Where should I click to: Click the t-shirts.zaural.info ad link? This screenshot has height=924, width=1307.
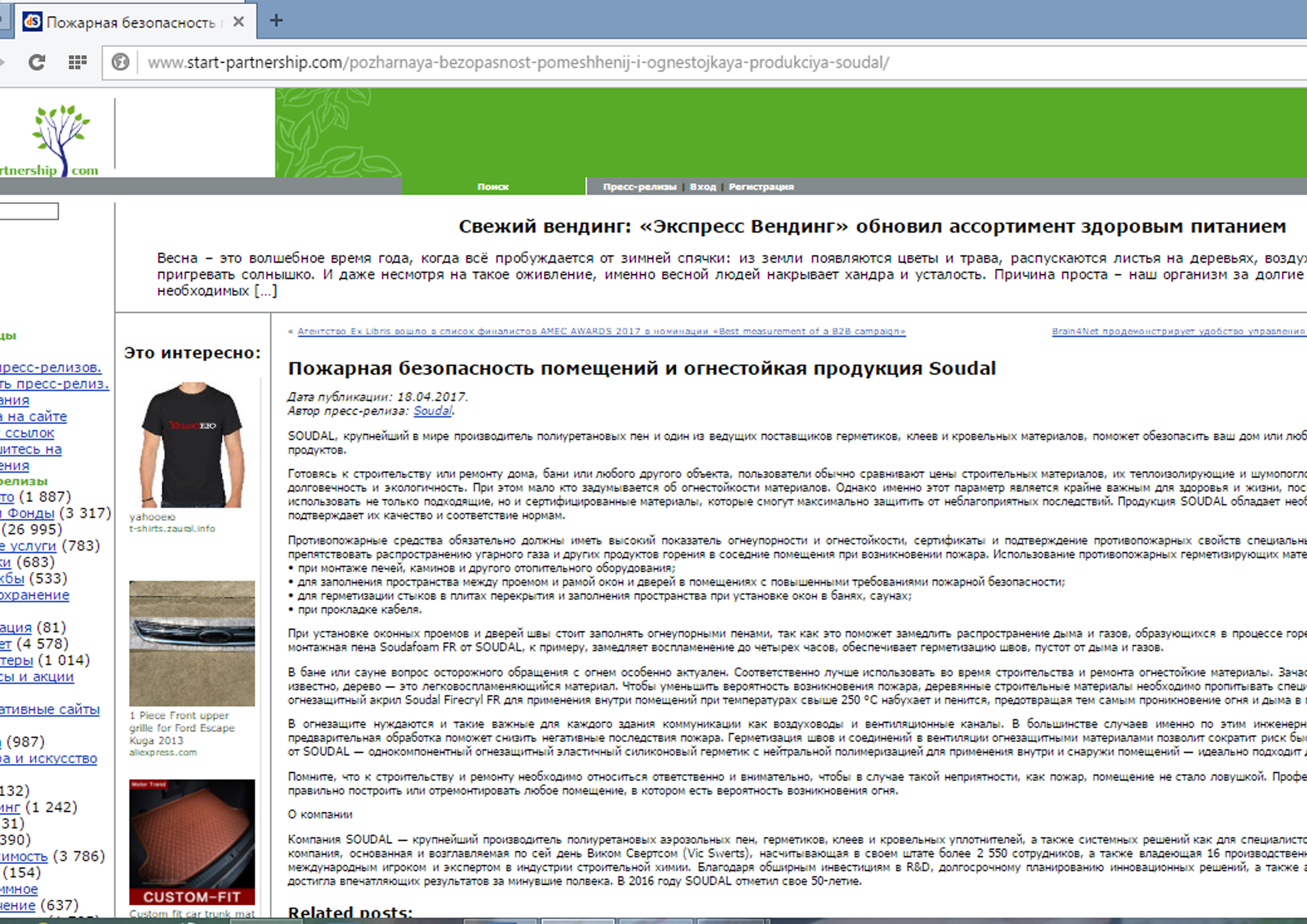click(x=173, y=529)
